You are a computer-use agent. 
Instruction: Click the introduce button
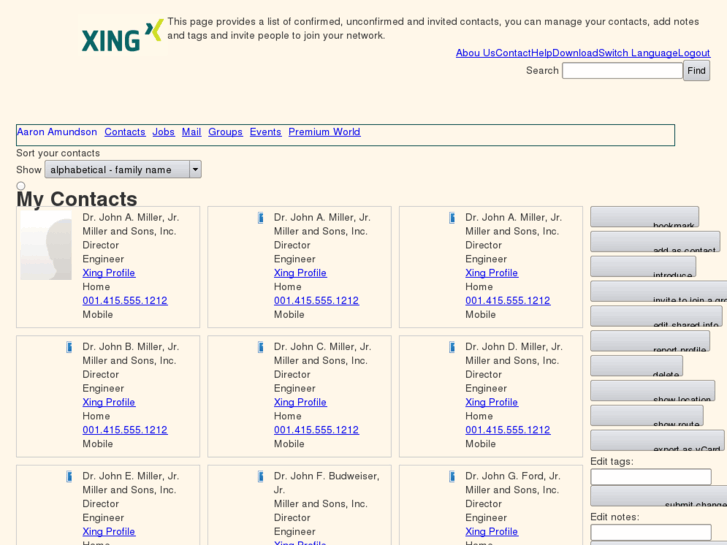pos(643,267)
